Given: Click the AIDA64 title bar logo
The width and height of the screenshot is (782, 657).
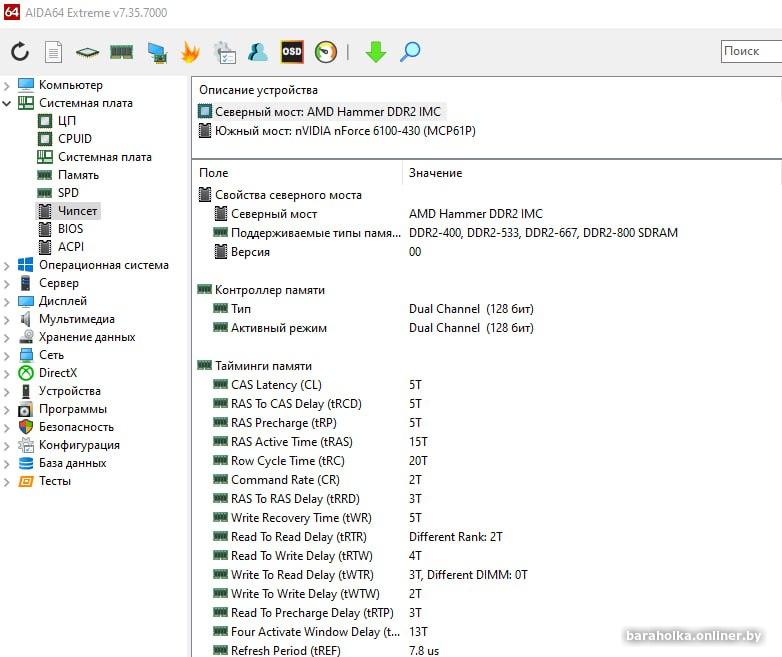Looking at the screenshot, I should (x=11, y=12).
